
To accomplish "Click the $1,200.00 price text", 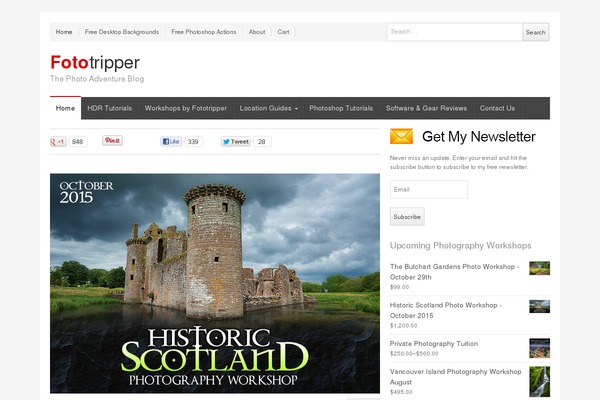I will click(404, 326).
